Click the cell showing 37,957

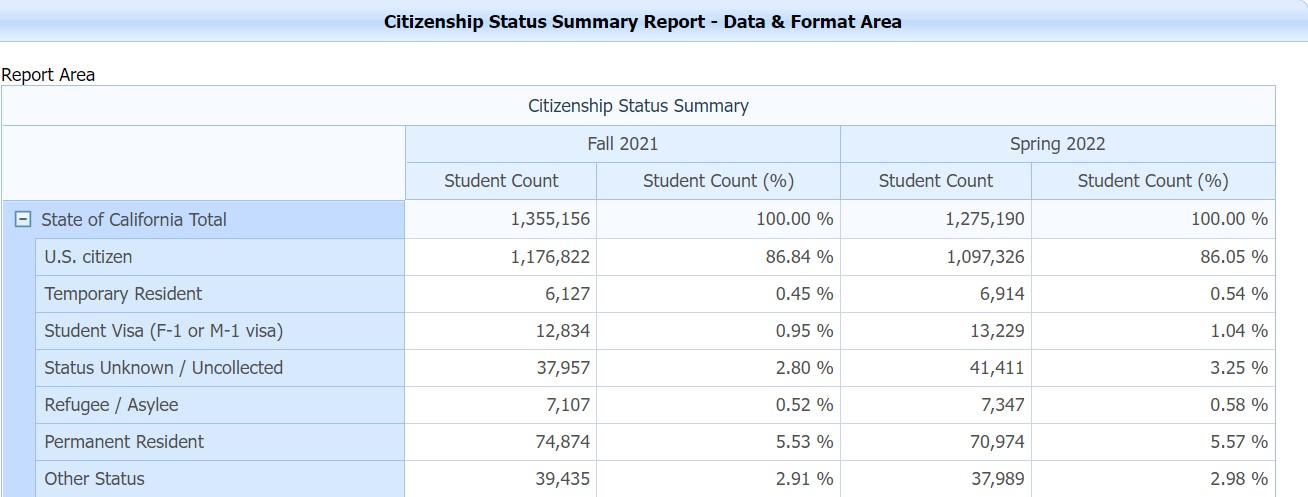tap(501, 368)
